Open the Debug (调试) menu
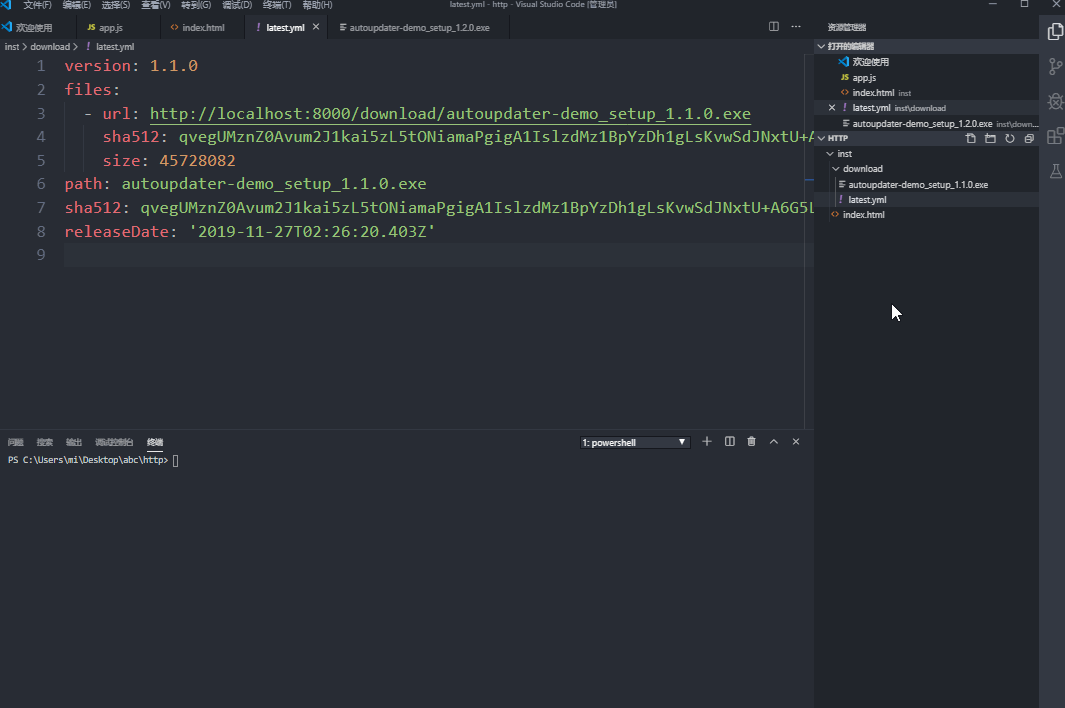The image size is (1065, 708). point(237,5)
